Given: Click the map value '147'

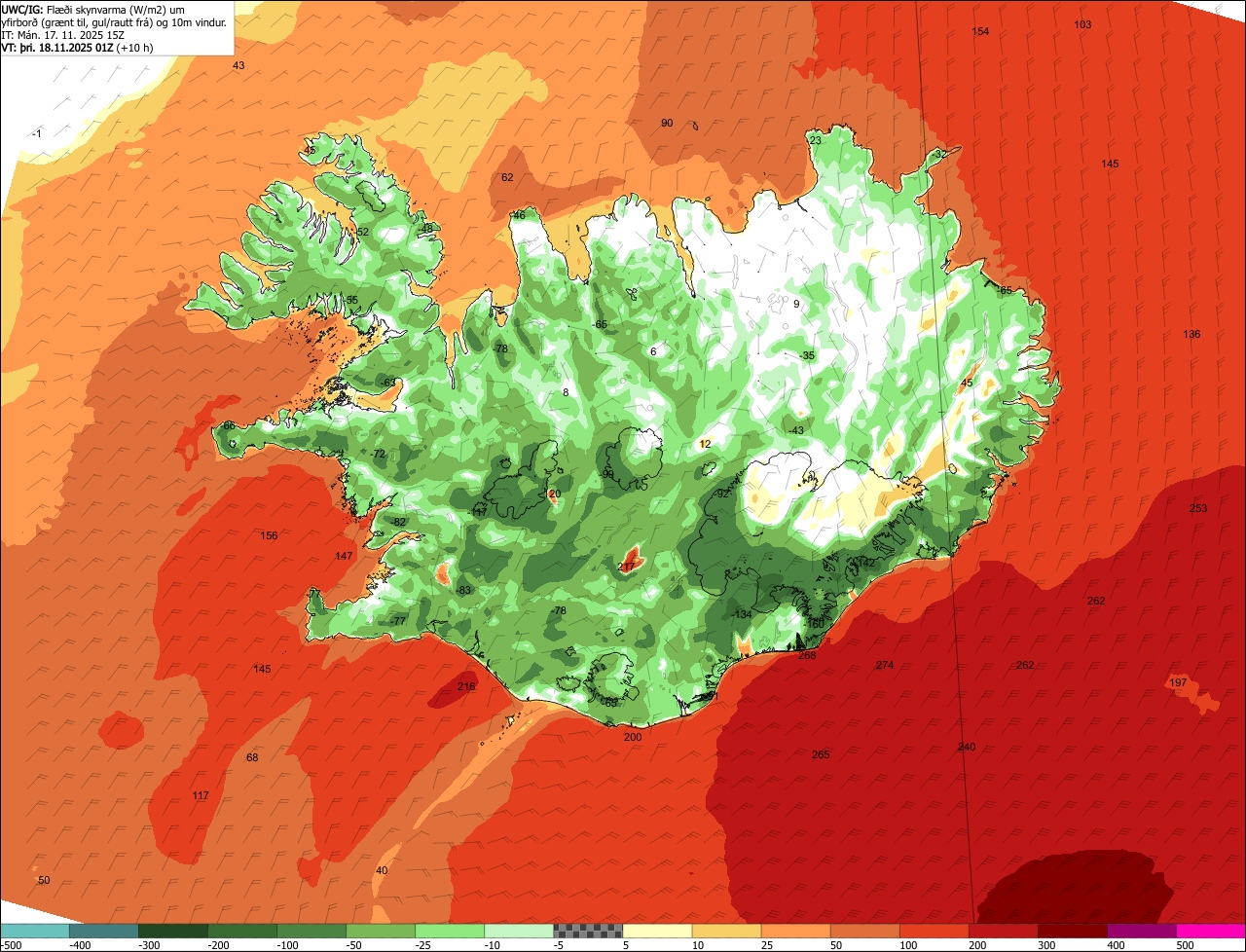Looking at the screenshot, I should 344,556.
